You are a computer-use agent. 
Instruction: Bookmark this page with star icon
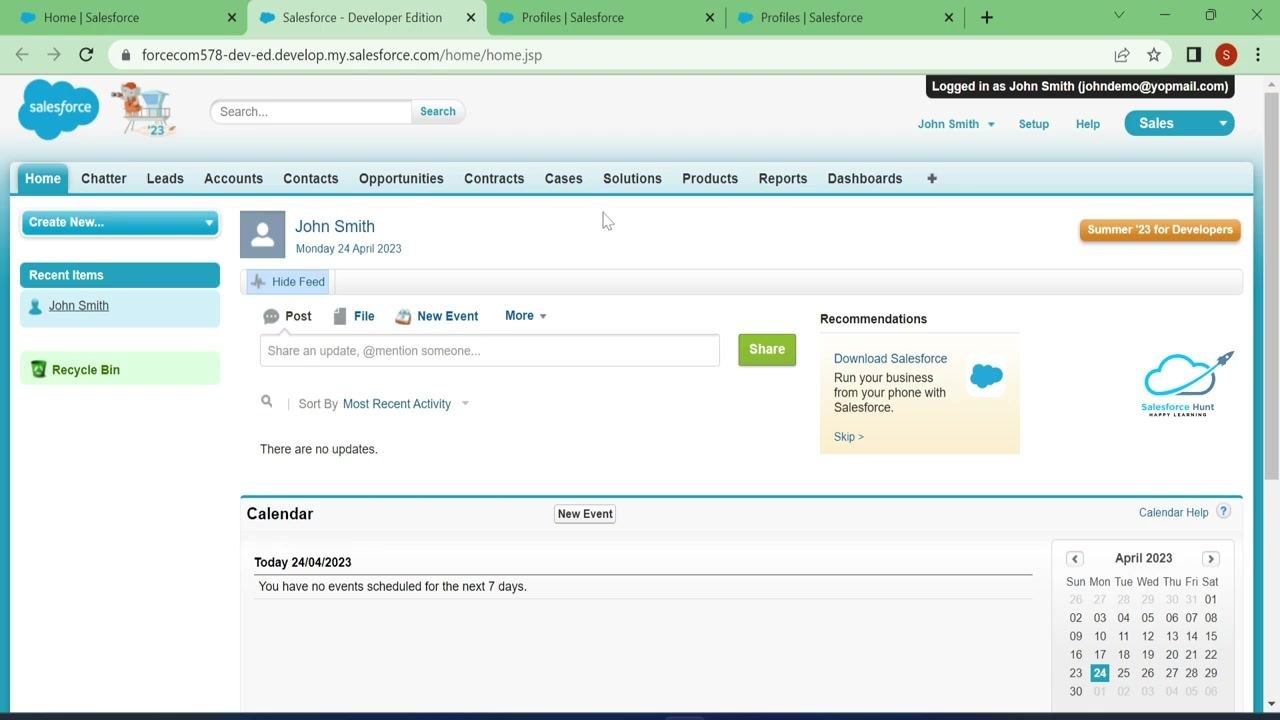[1154, 55]
